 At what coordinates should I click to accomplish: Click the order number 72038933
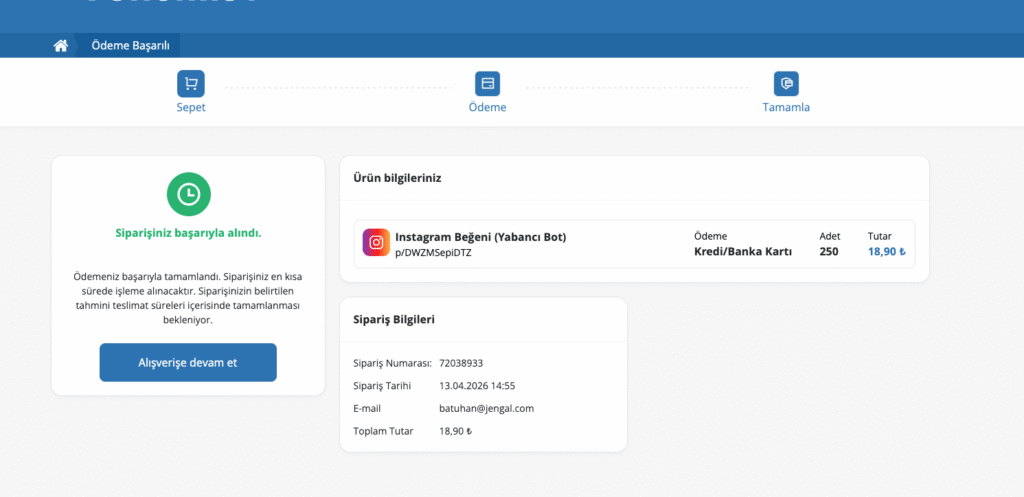click(x=461, y=363)
